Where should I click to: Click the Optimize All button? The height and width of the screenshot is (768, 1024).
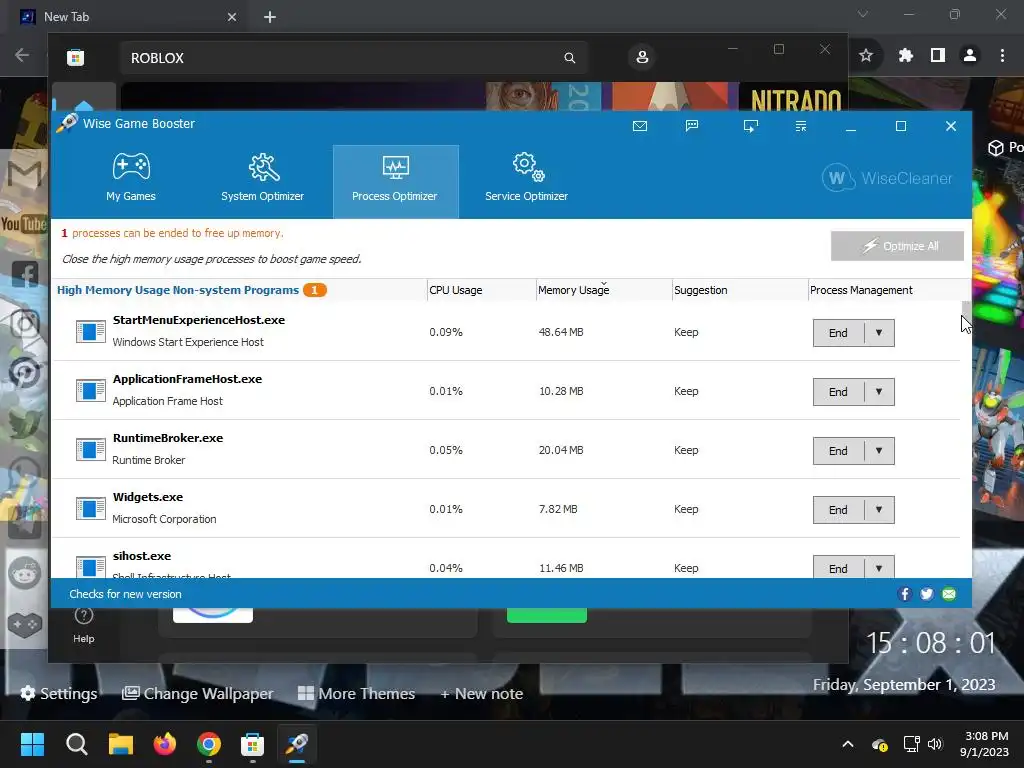coord(897,246)
